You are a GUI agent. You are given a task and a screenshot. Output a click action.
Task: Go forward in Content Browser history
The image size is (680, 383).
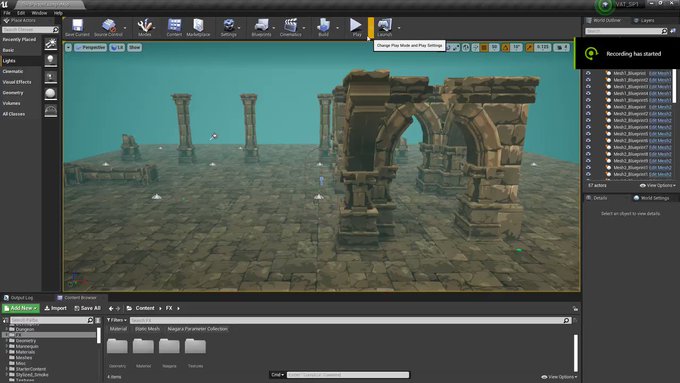[118, 308]
